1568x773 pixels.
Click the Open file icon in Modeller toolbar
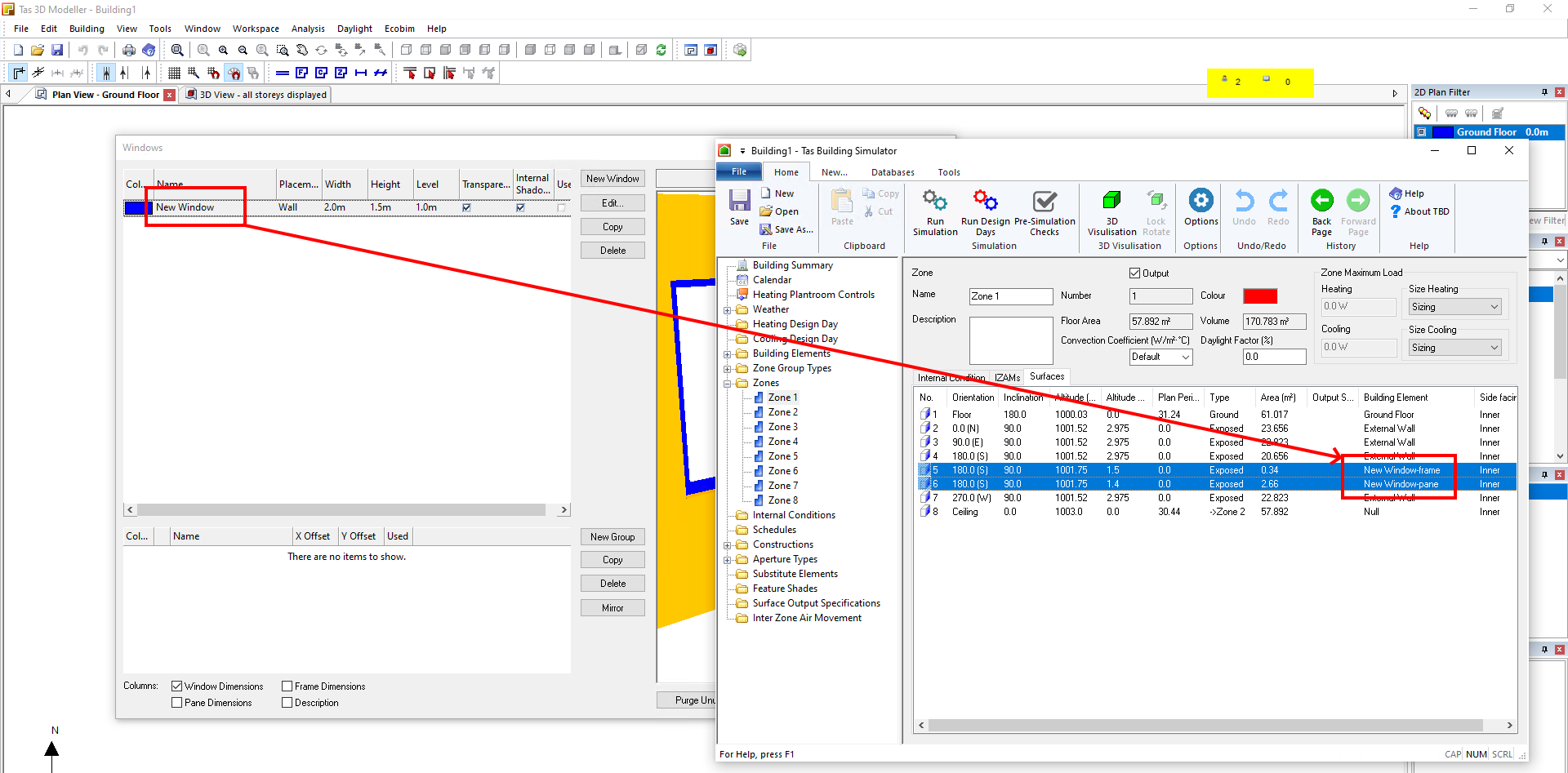click(38, 50)
